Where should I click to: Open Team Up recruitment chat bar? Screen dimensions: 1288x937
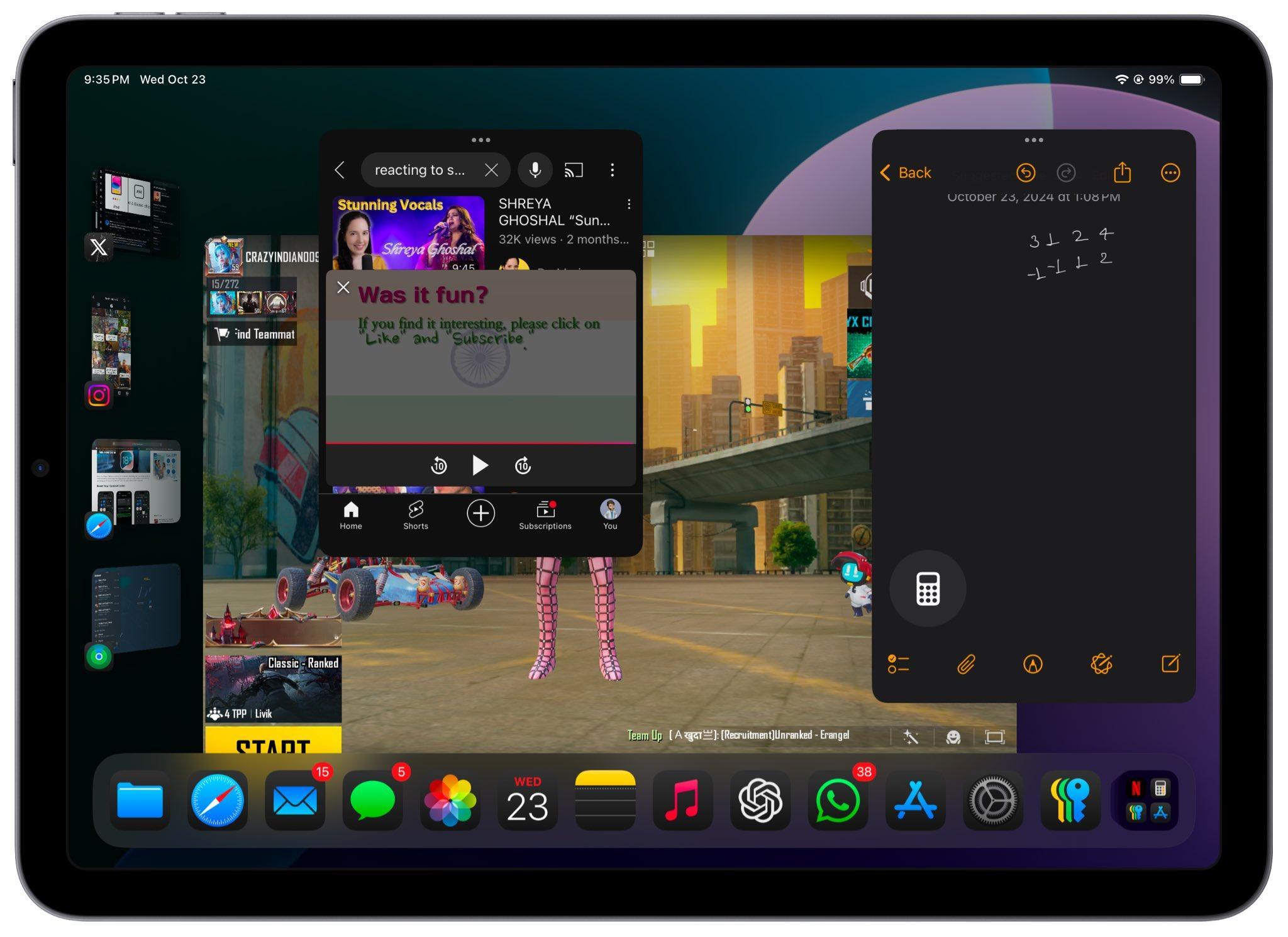pos(739,735)
